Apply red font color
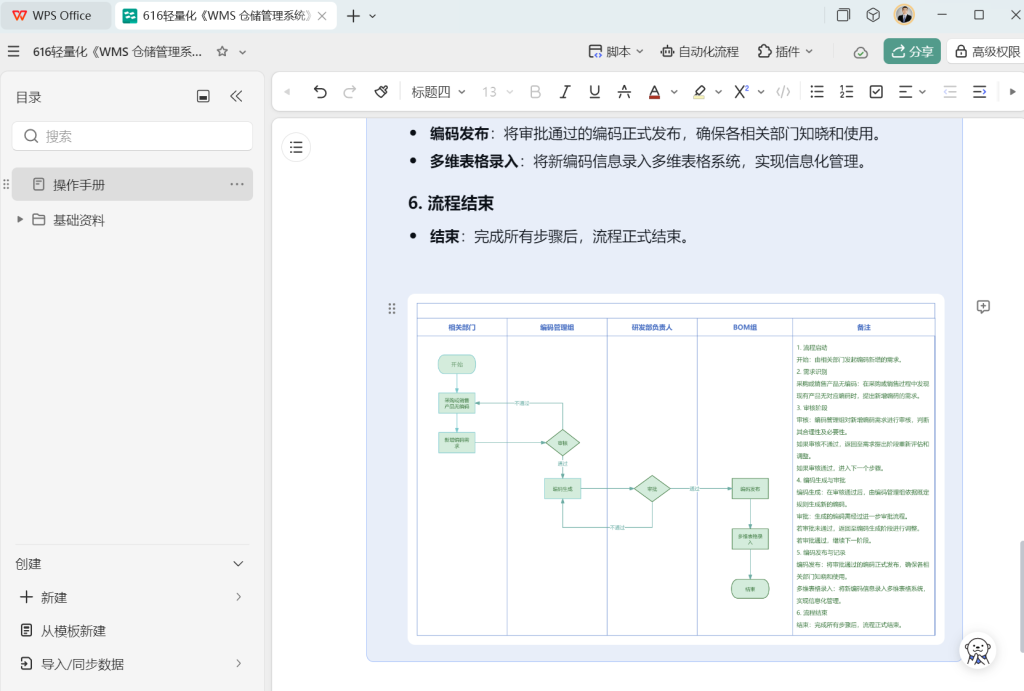The image size is (1024, 691). point(654,92)
